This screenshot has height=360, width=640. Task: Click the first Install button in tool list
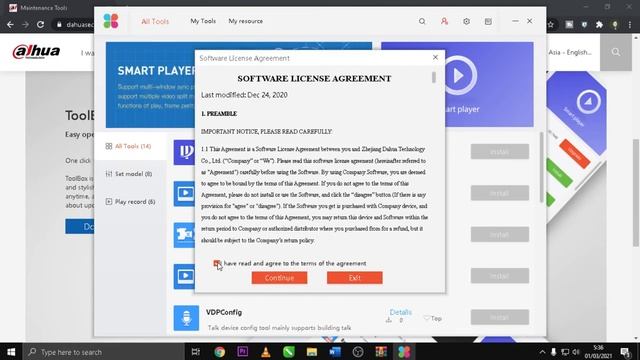coord(500,151)
